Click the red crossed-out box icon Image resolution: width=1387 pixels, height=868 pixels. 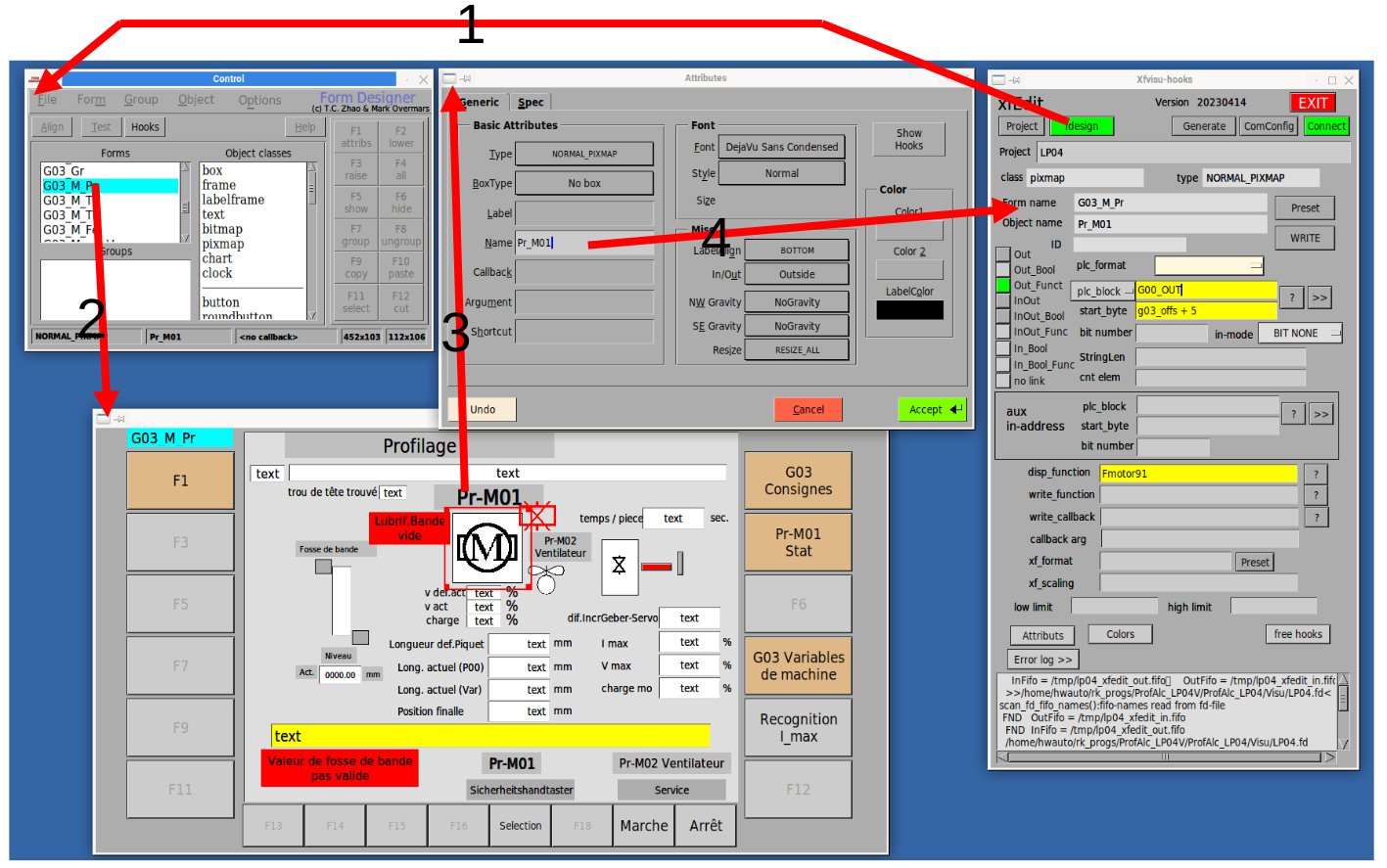pos(537,515)
